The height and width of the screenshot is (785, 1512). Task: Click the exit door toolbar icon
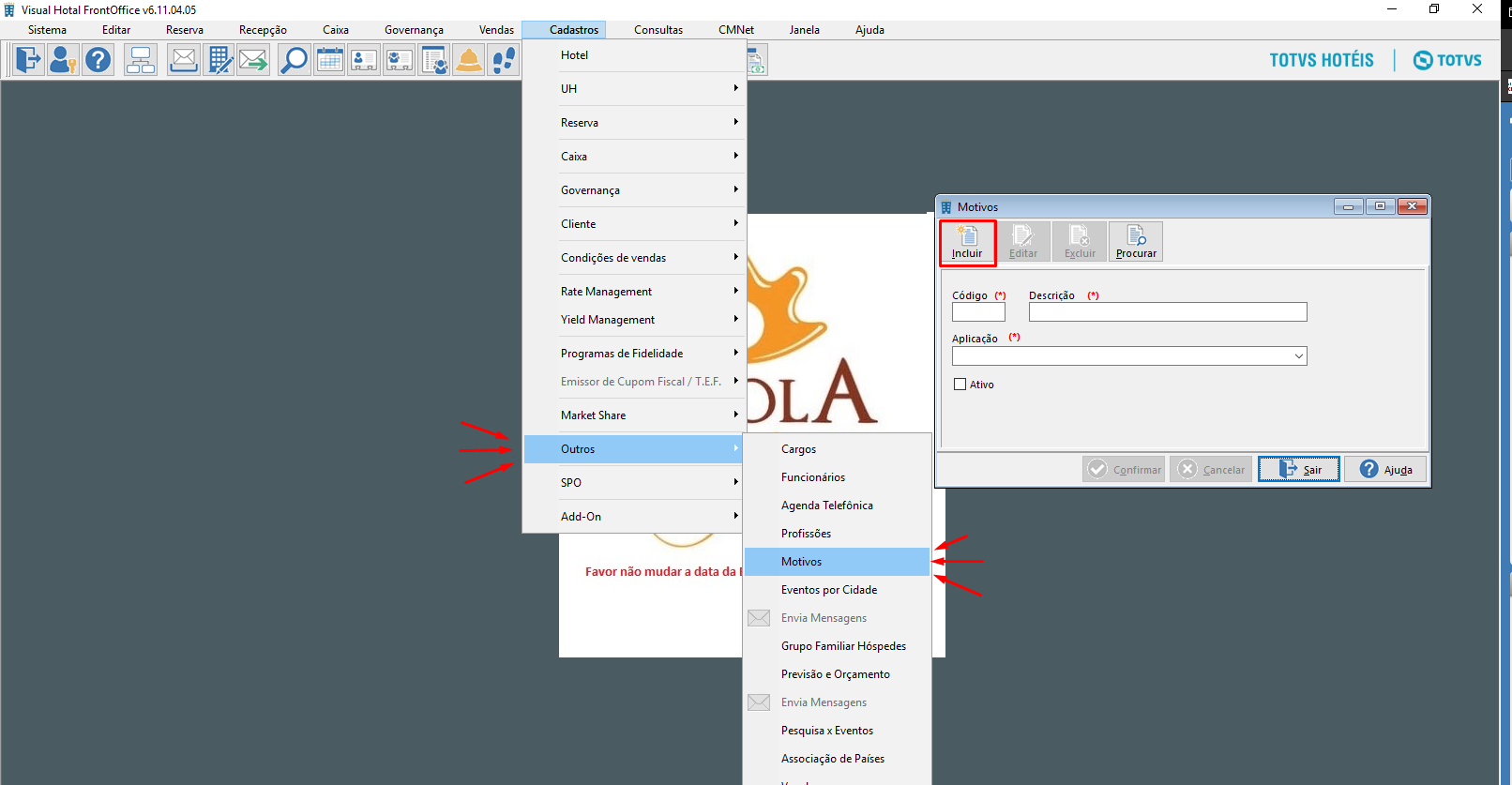point(28,60)
